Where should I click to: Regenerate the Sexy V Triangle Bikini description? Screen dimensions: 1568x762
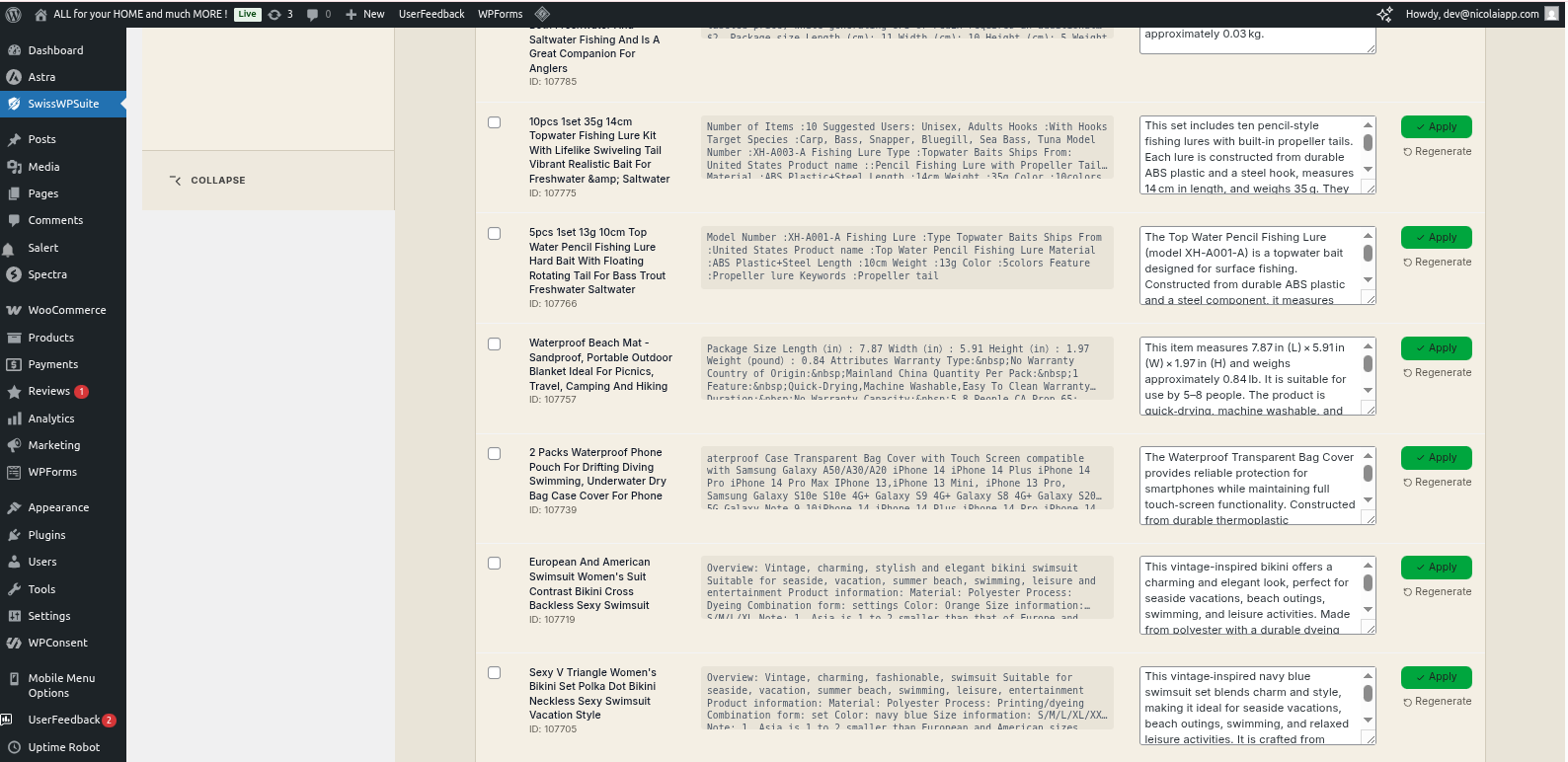tap(1437, 702)
